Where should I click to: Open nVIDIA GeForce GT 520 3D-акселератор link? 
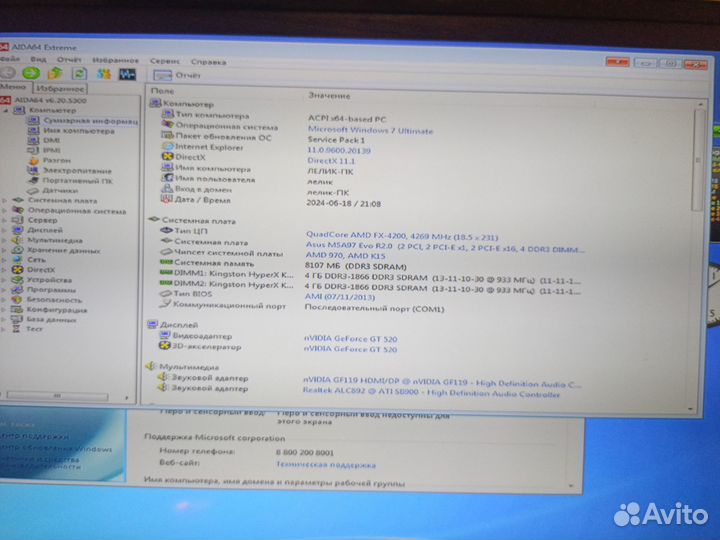pyautogui.click(x=350, y=349)
